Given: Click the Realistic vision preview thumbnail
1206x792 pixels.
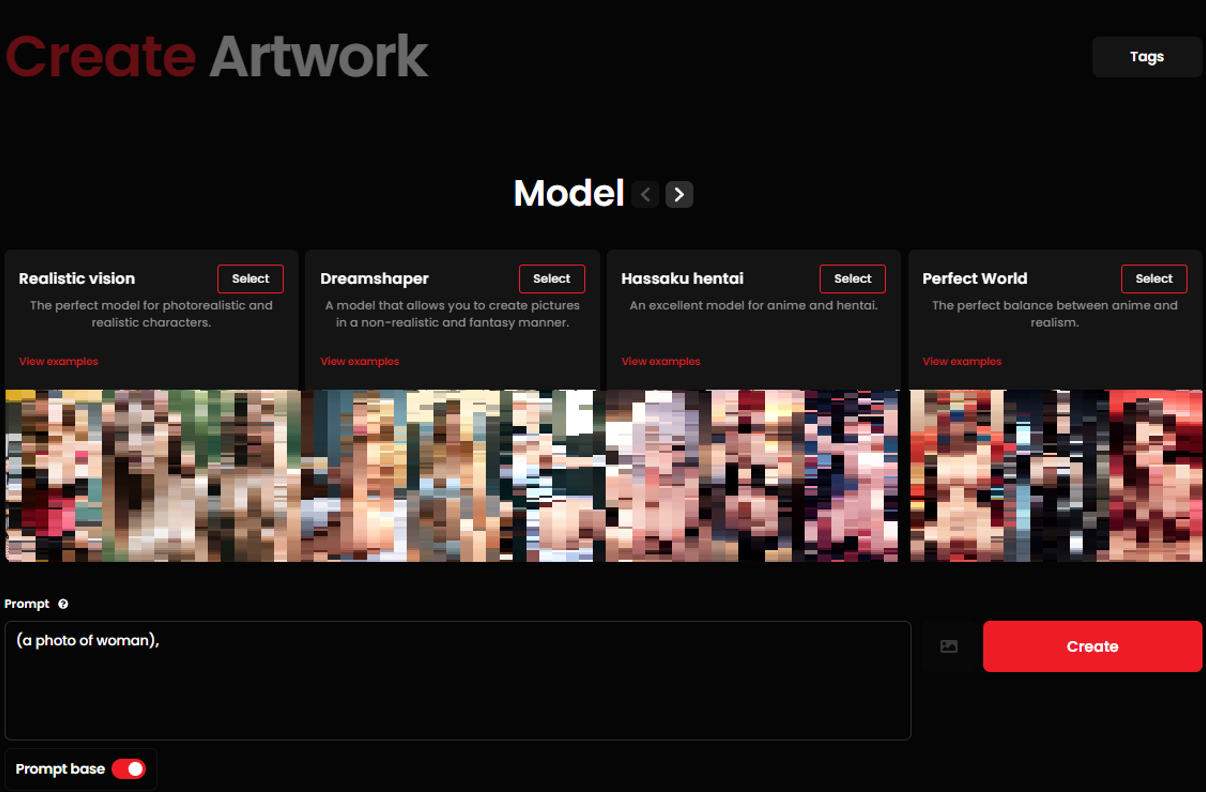Looking at the screenshot, I should [x=152, y=475].
